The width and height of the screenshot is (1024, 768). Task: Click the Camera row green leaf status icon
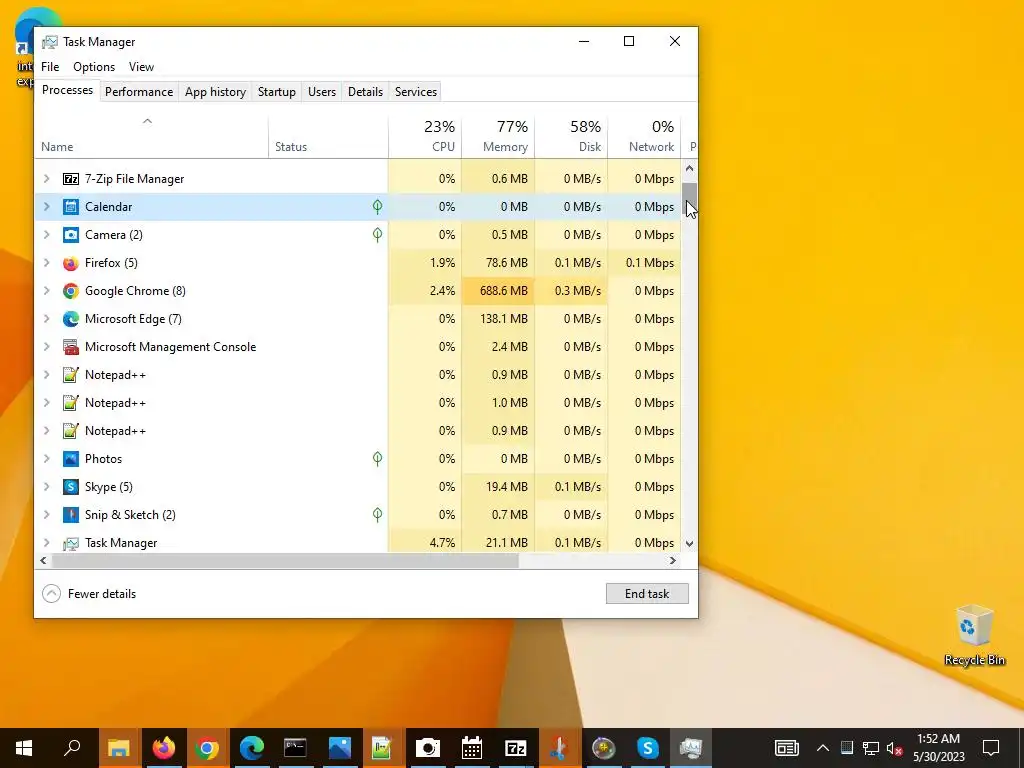(x=377, y=235)
